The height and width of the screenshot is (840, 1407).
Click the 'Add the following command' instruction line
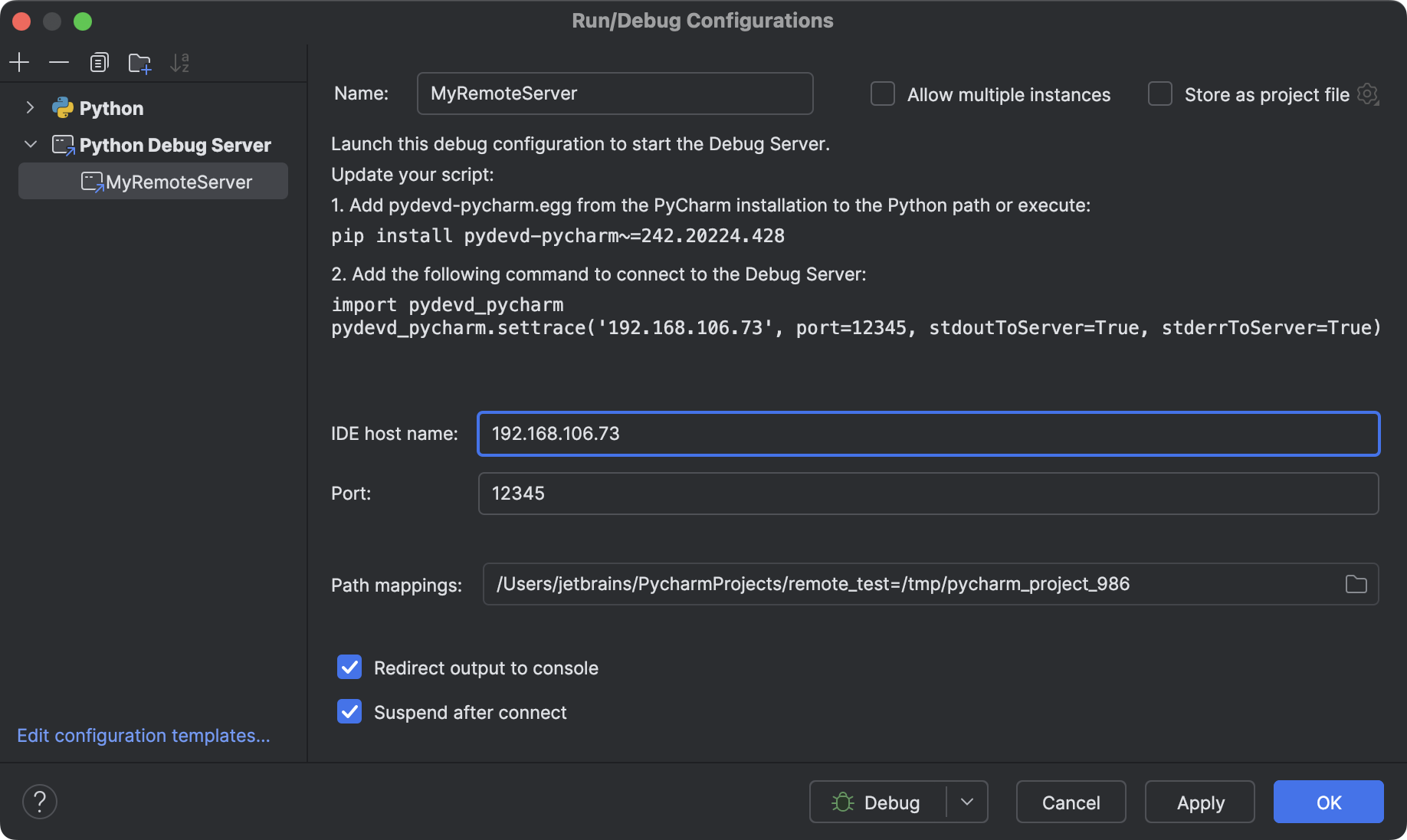tap(599, 274)
